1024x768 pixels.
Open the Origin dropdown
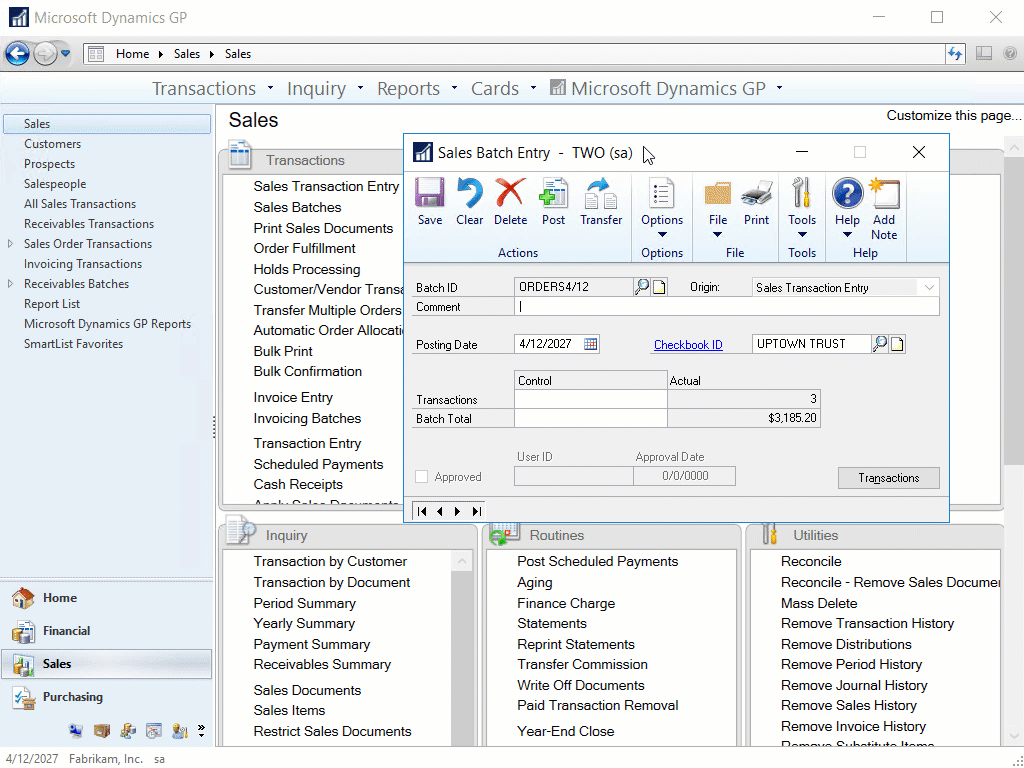[x=929, y=287]
